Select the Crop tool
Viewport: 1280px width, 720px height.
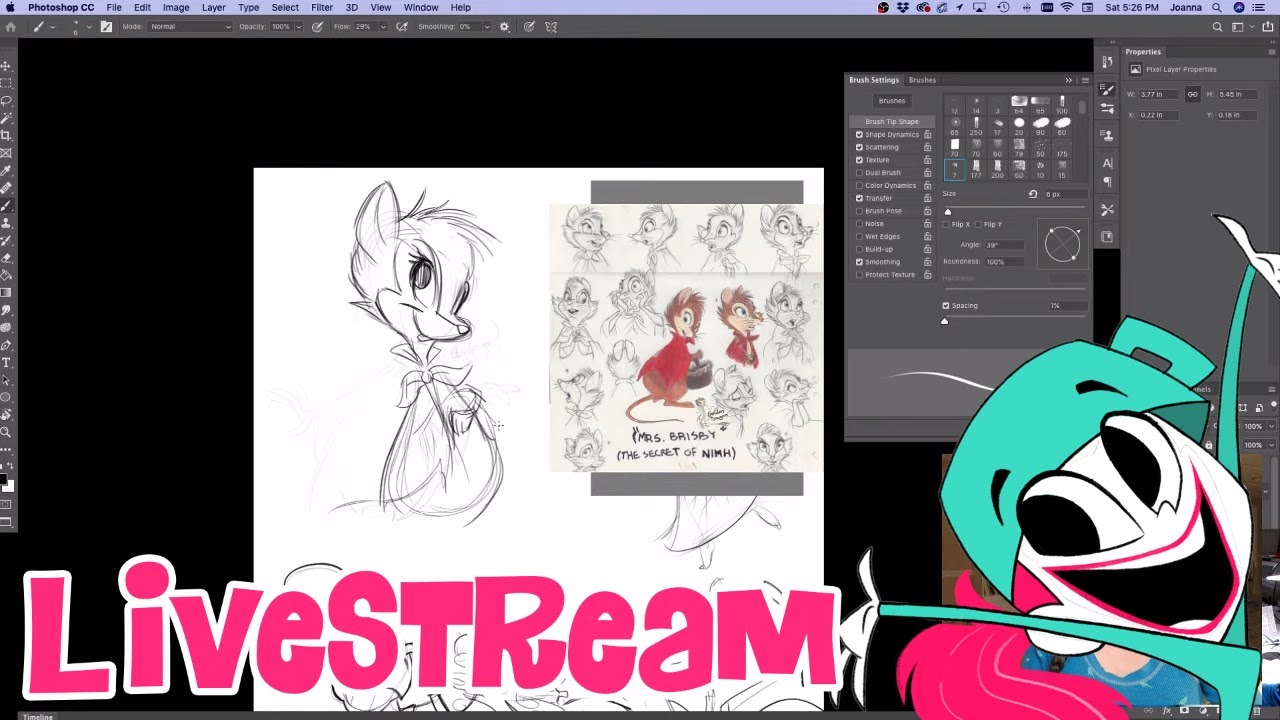click(6, 135)
